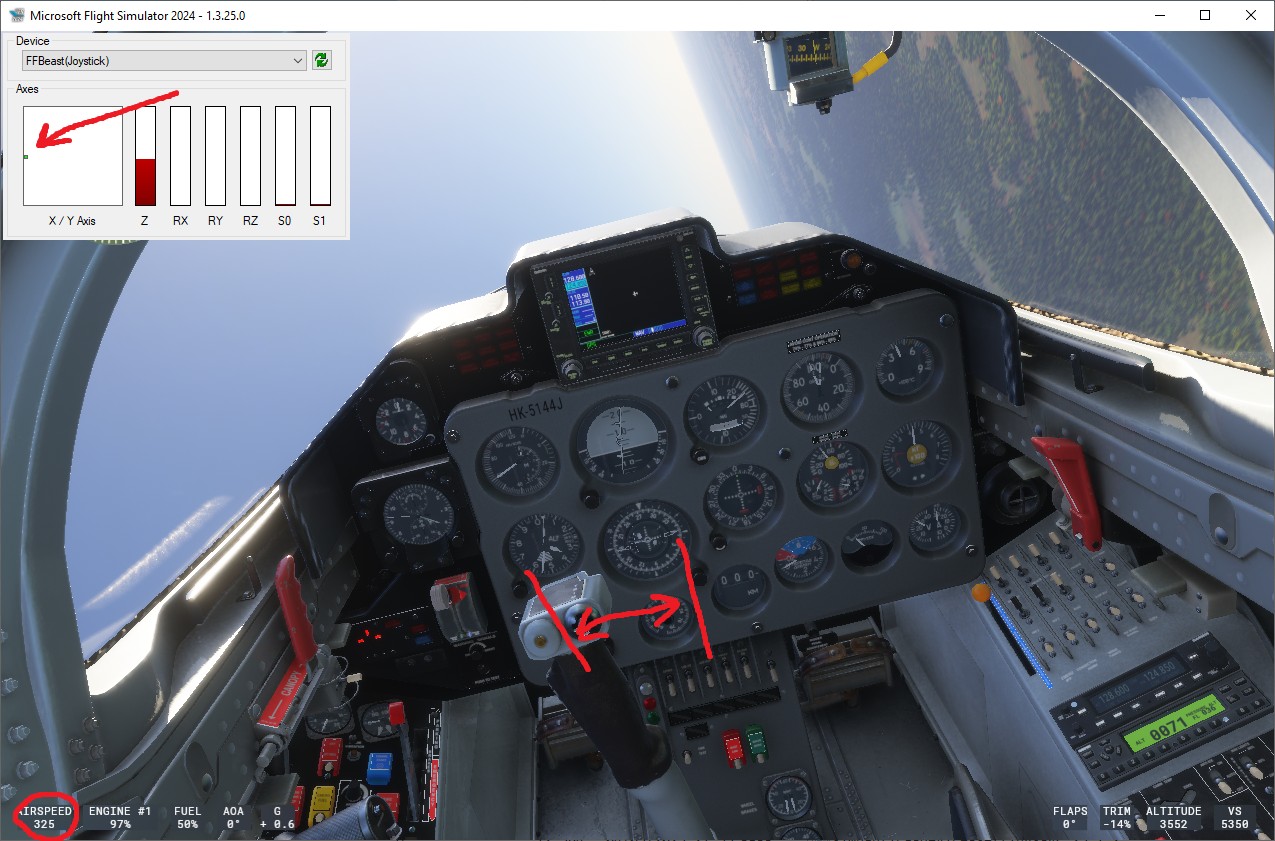Click the RZ axis bar
The width and height of the screenshot is (1275, 841).
[250, 156]
